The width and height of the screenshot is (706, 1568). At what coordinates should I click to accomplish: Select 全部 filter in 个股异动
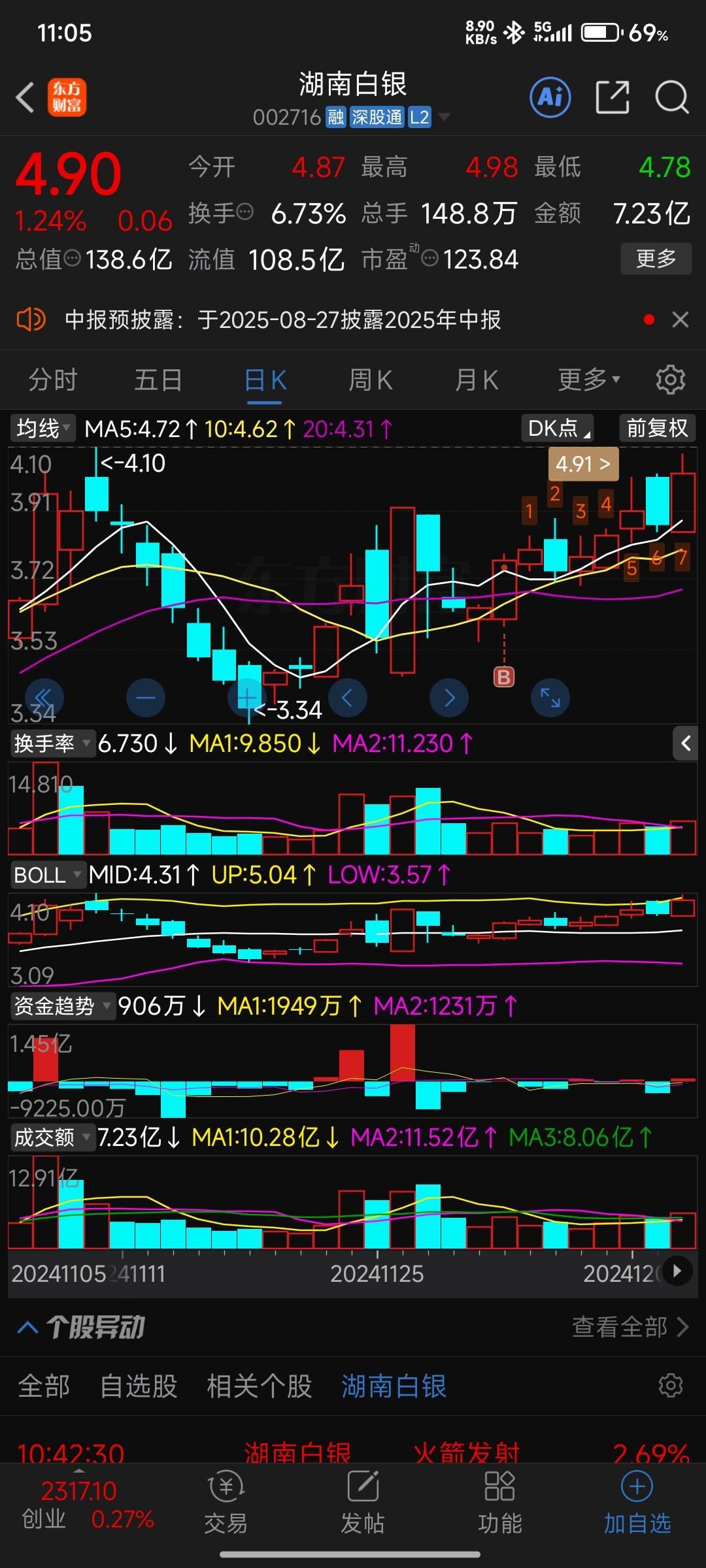44,1386
